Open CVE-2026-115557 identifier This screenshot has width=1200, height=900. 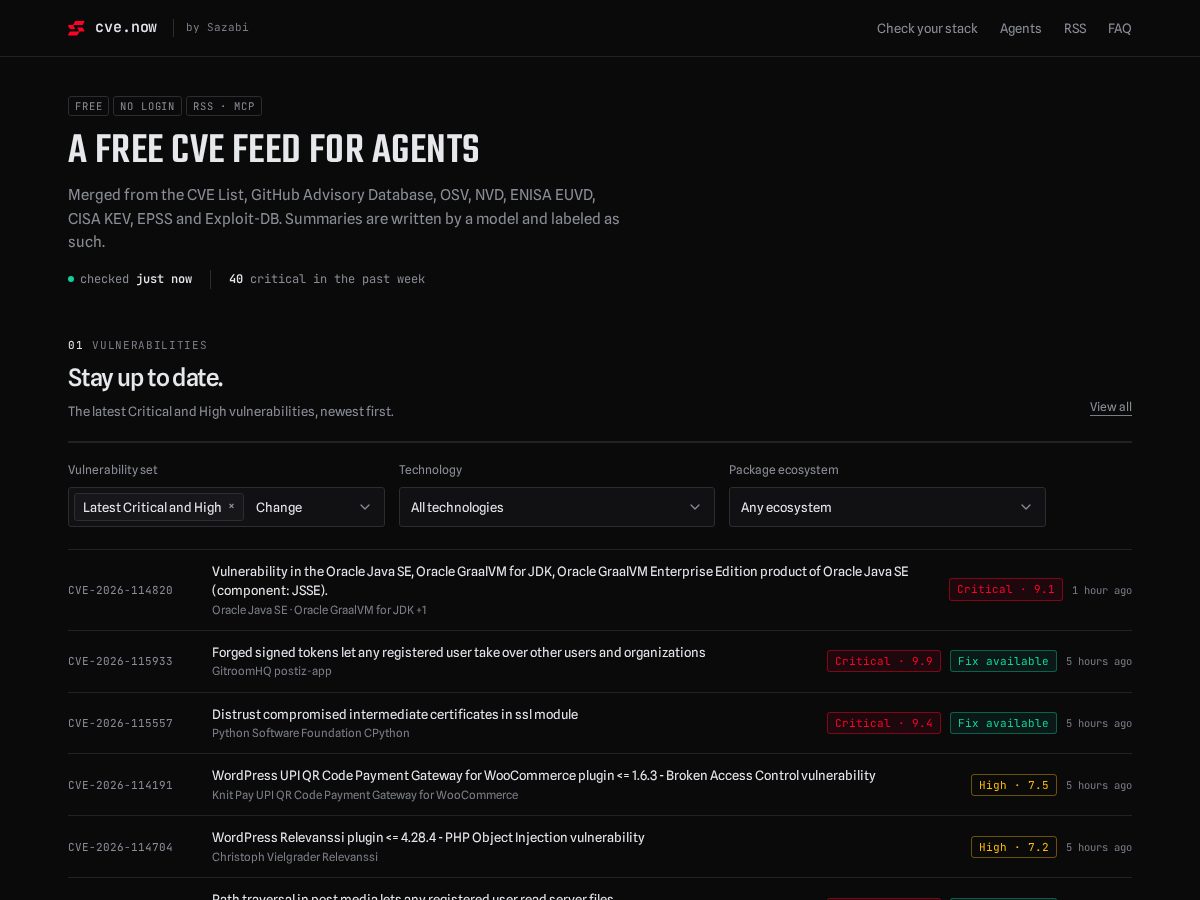[120, 723]
